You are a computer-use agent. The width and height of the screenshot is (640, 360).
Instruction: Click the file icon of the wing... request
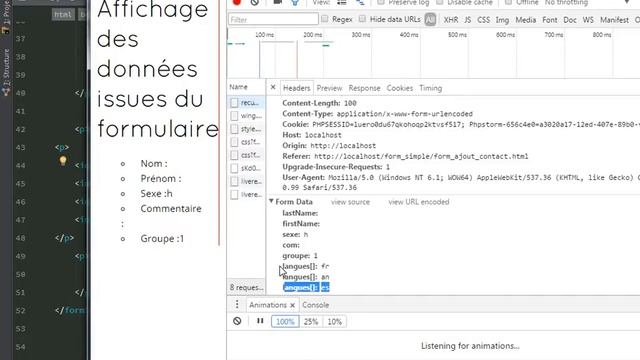[234, 116]
